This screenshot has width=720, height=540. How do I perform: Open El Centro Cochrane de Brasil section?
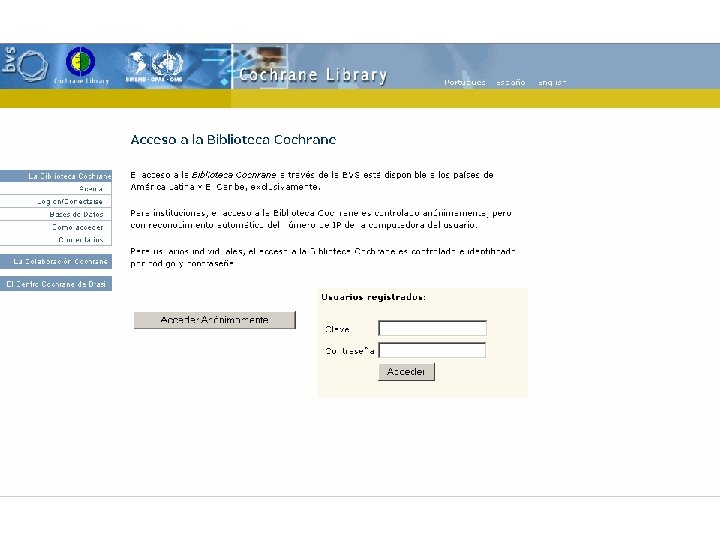pos(56,284)
